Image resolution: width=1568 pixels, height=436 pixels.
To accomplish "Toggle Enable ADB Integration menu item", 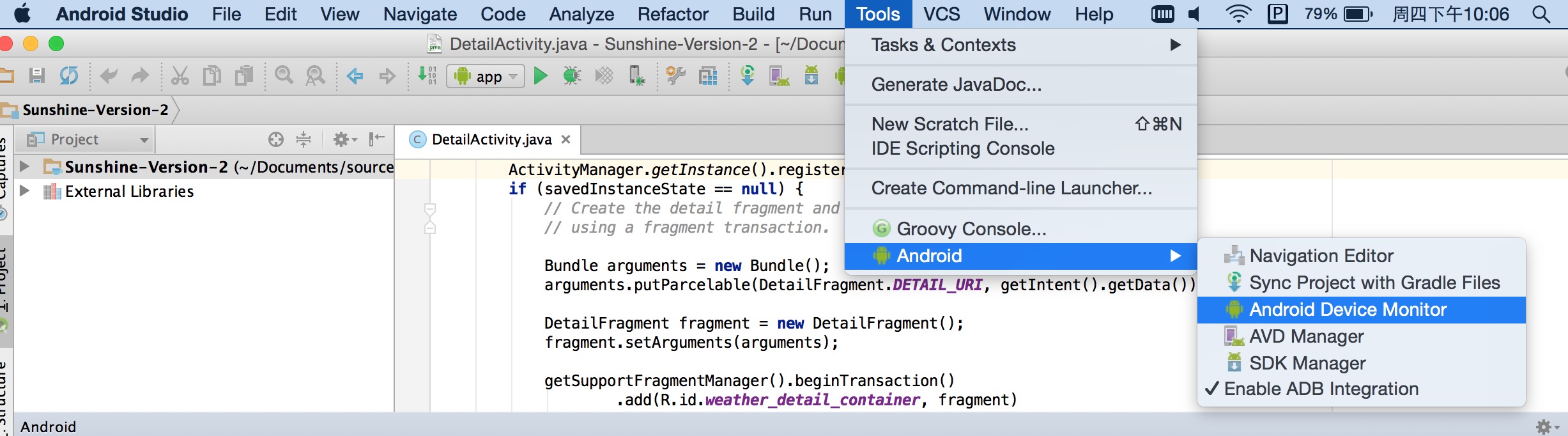I will (x=1361, y=389).
